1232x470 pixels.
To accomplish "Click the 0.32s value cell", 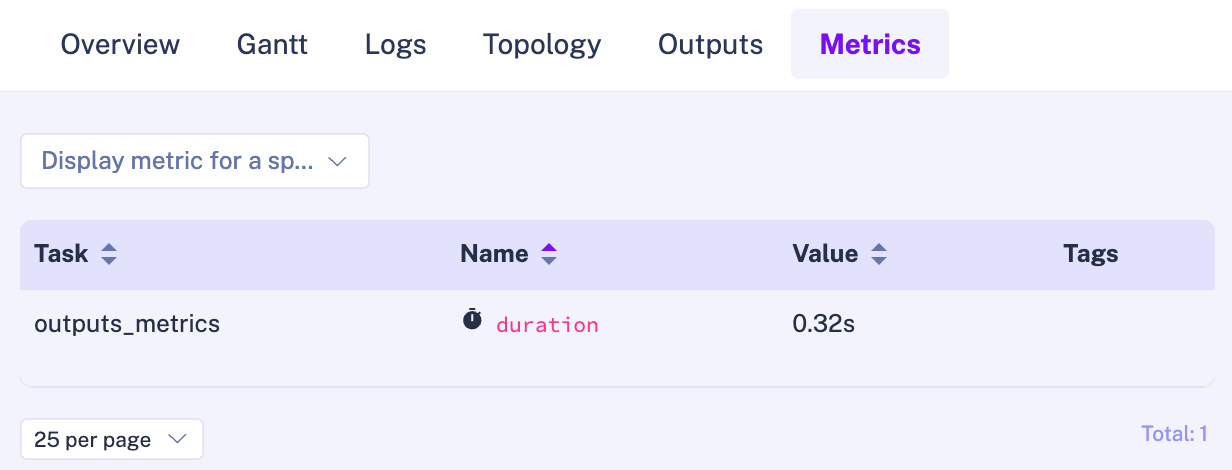I will [x=824, y=324].
